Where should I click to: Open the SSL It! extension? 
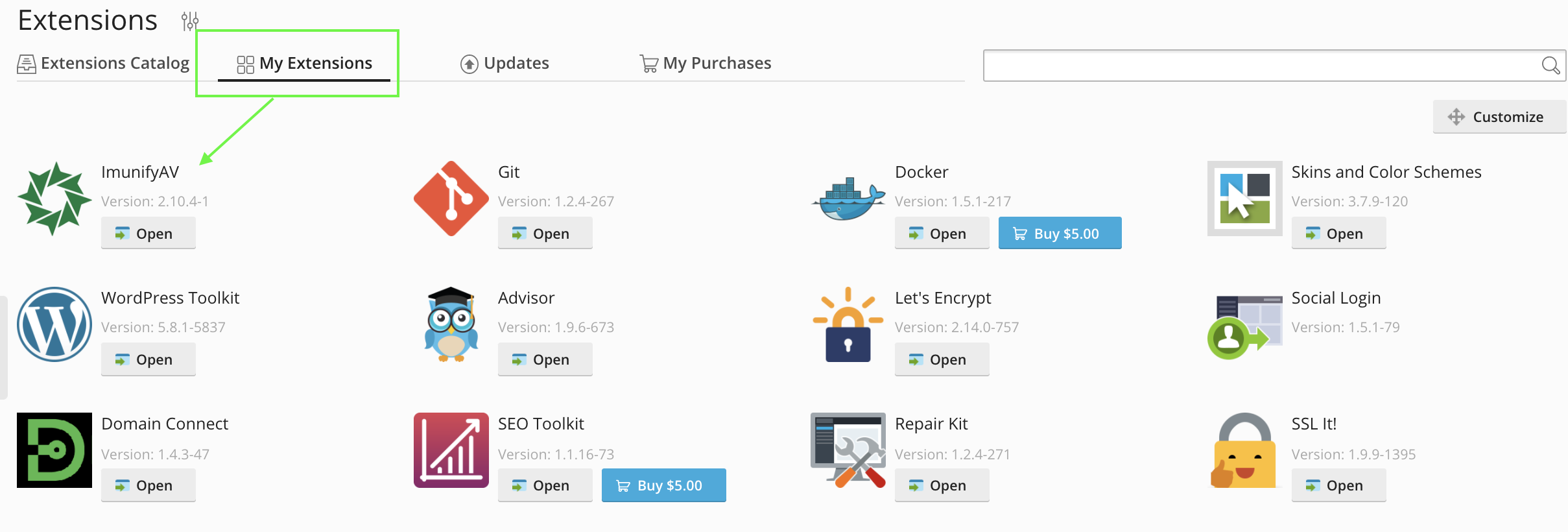pos(1339,485)
